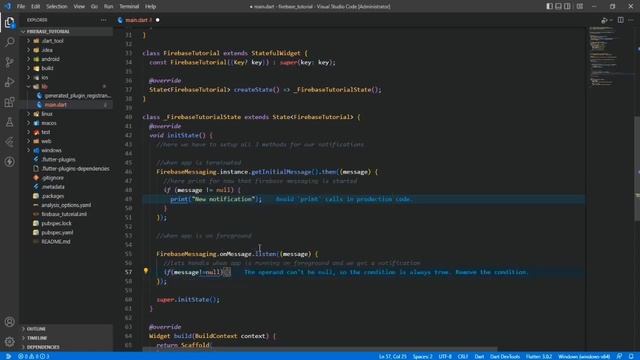Open the Selection menu
Viewport: 640px width, 360px height.
pos(57,7)
